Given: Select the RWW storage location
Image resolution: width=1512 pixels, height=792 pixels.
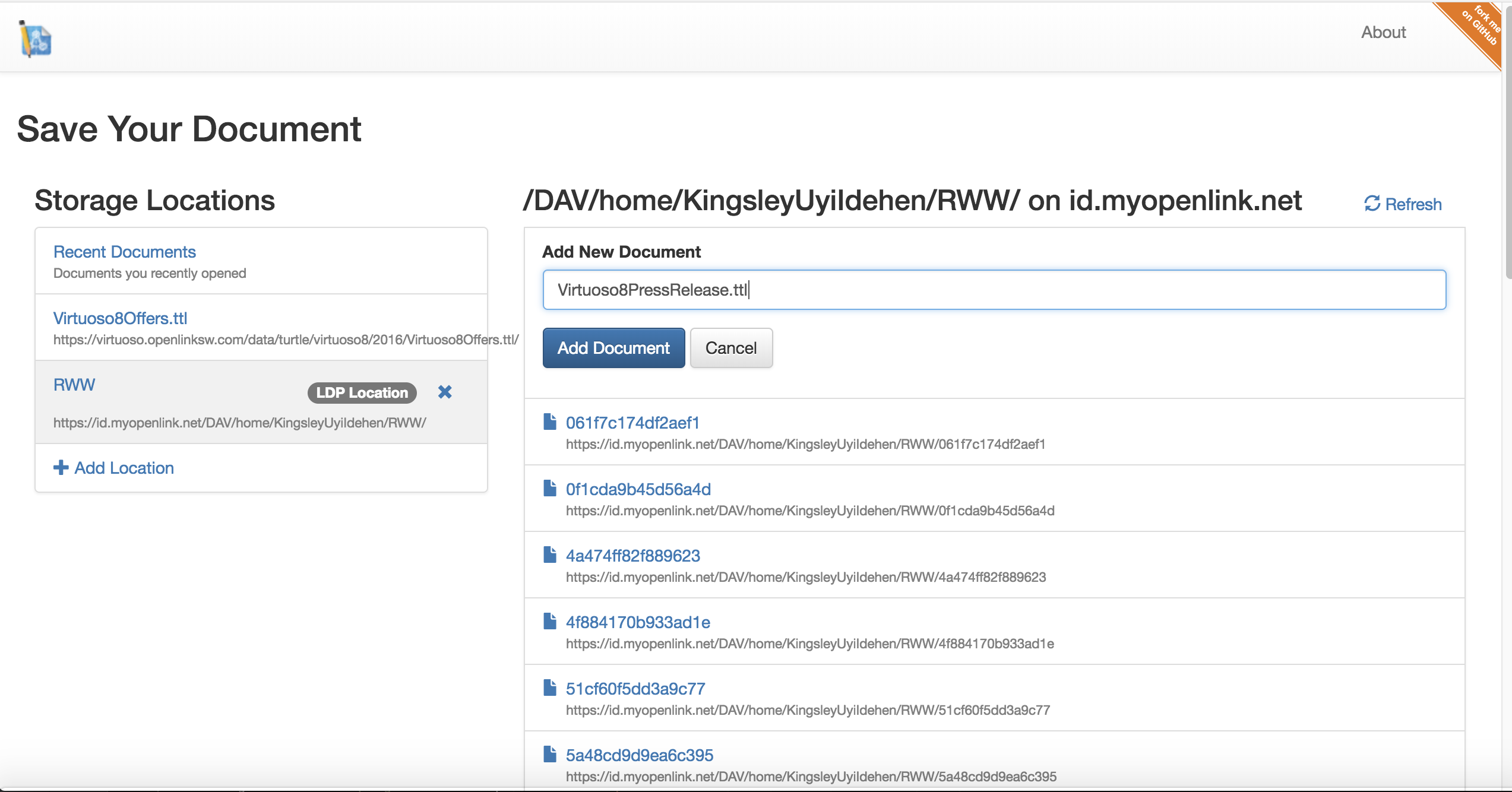Looking at the screenshot, I should pyautogui.click(x=74, y=385).
